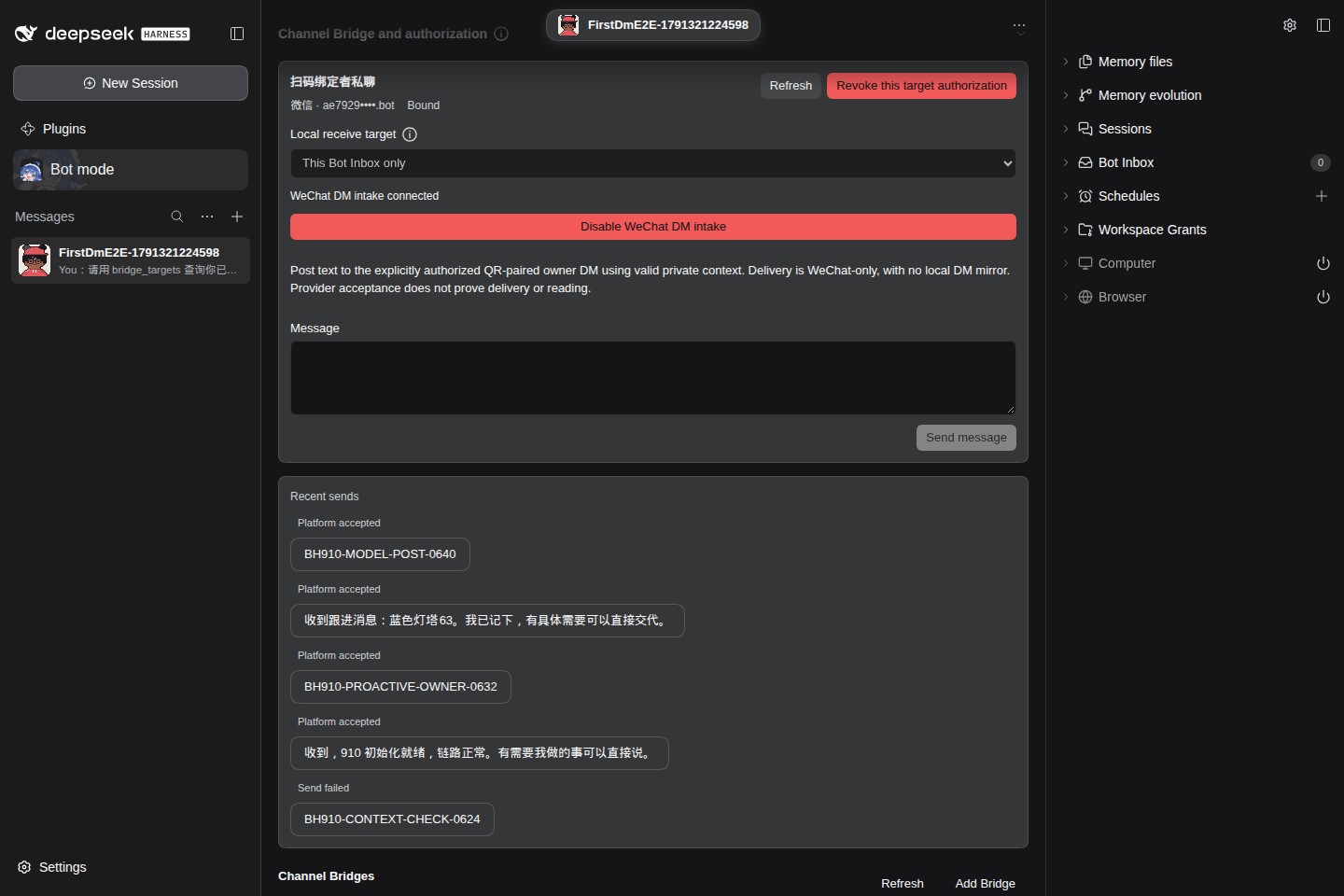Open the Messages more options ellipsis
Image resolution: width=1344 pixels, height=896 pixels.
[x=207, y=217]
